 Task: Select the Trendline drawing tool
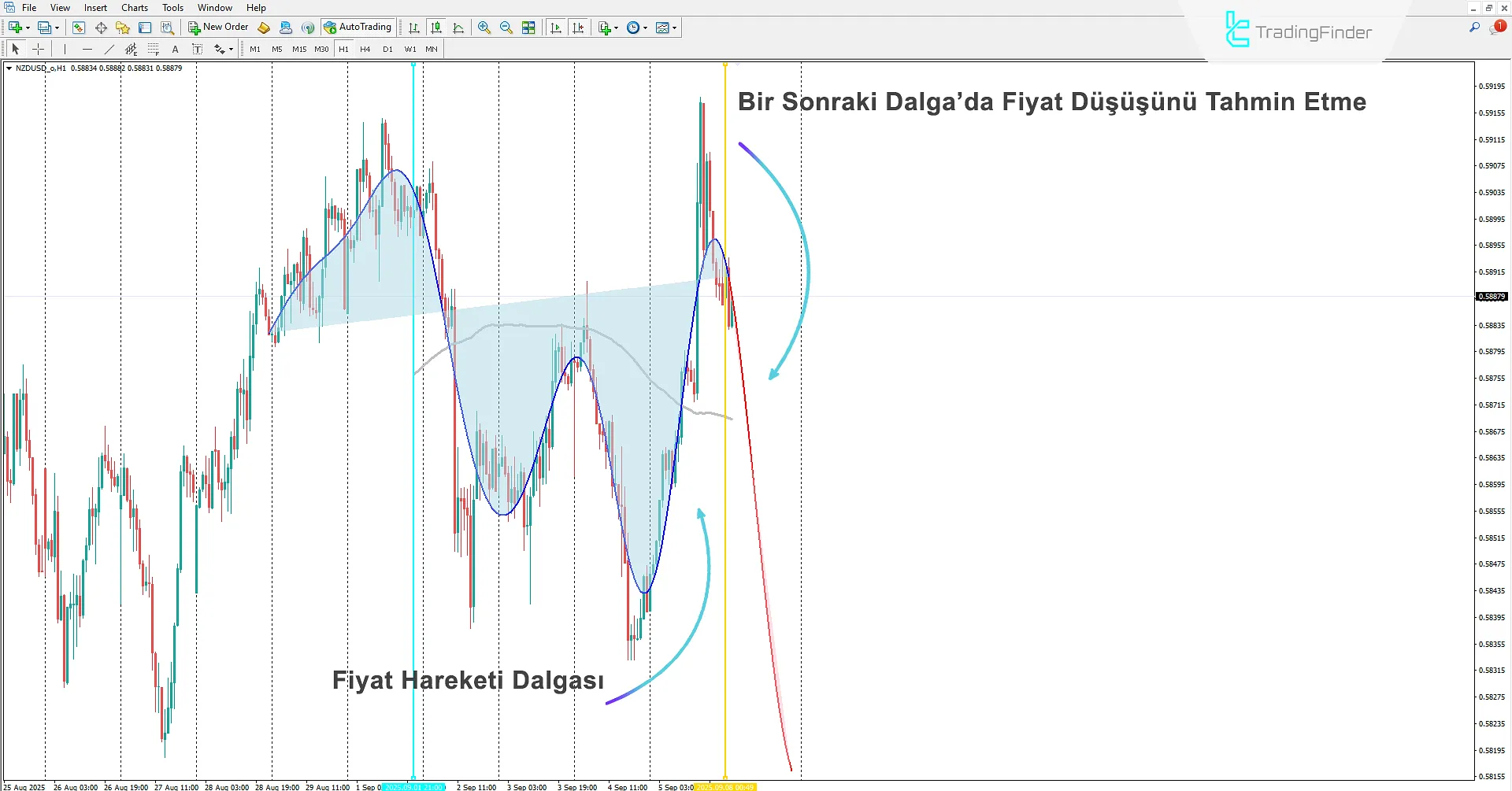tap(109, 49)
